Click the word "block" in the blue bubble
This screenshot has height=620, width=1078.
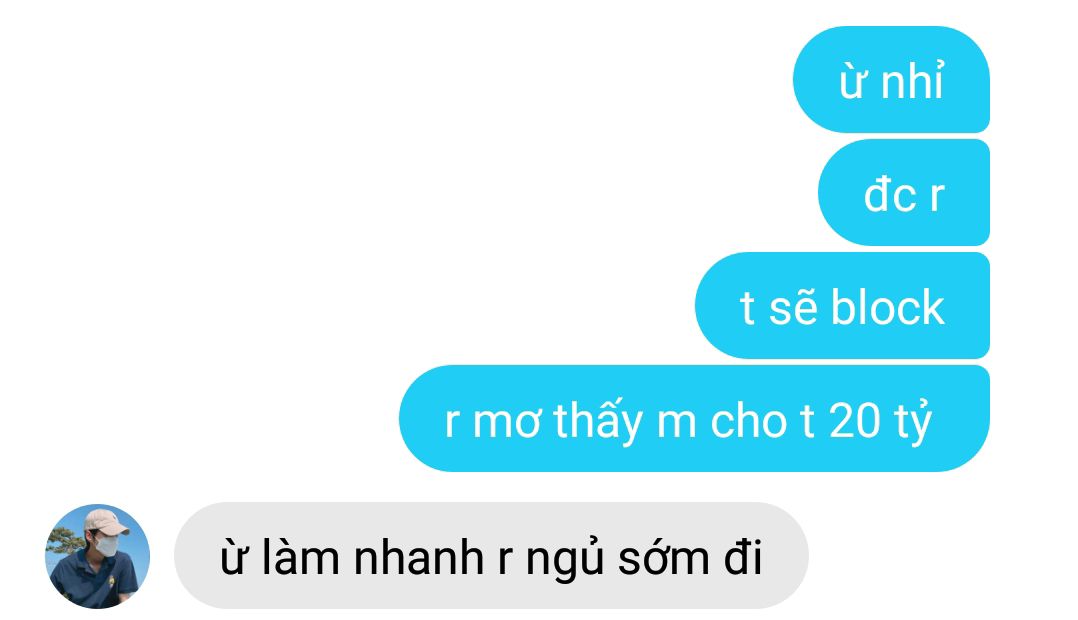coord(888,307)
